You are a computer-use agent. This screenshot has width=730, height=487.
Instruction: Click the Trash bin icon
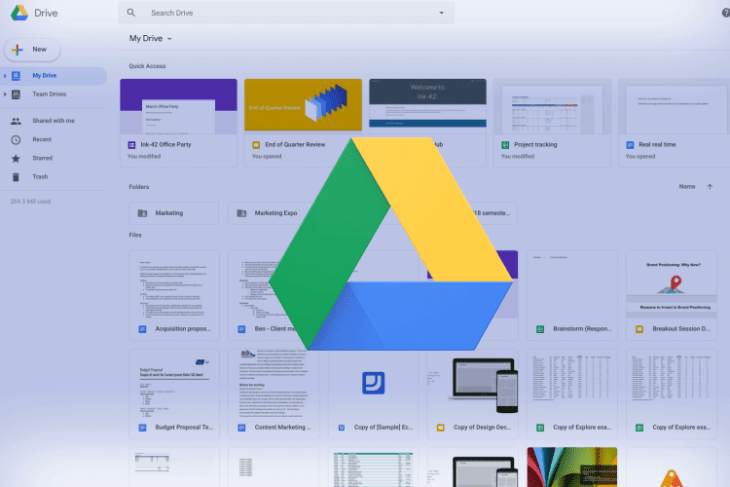16,177
